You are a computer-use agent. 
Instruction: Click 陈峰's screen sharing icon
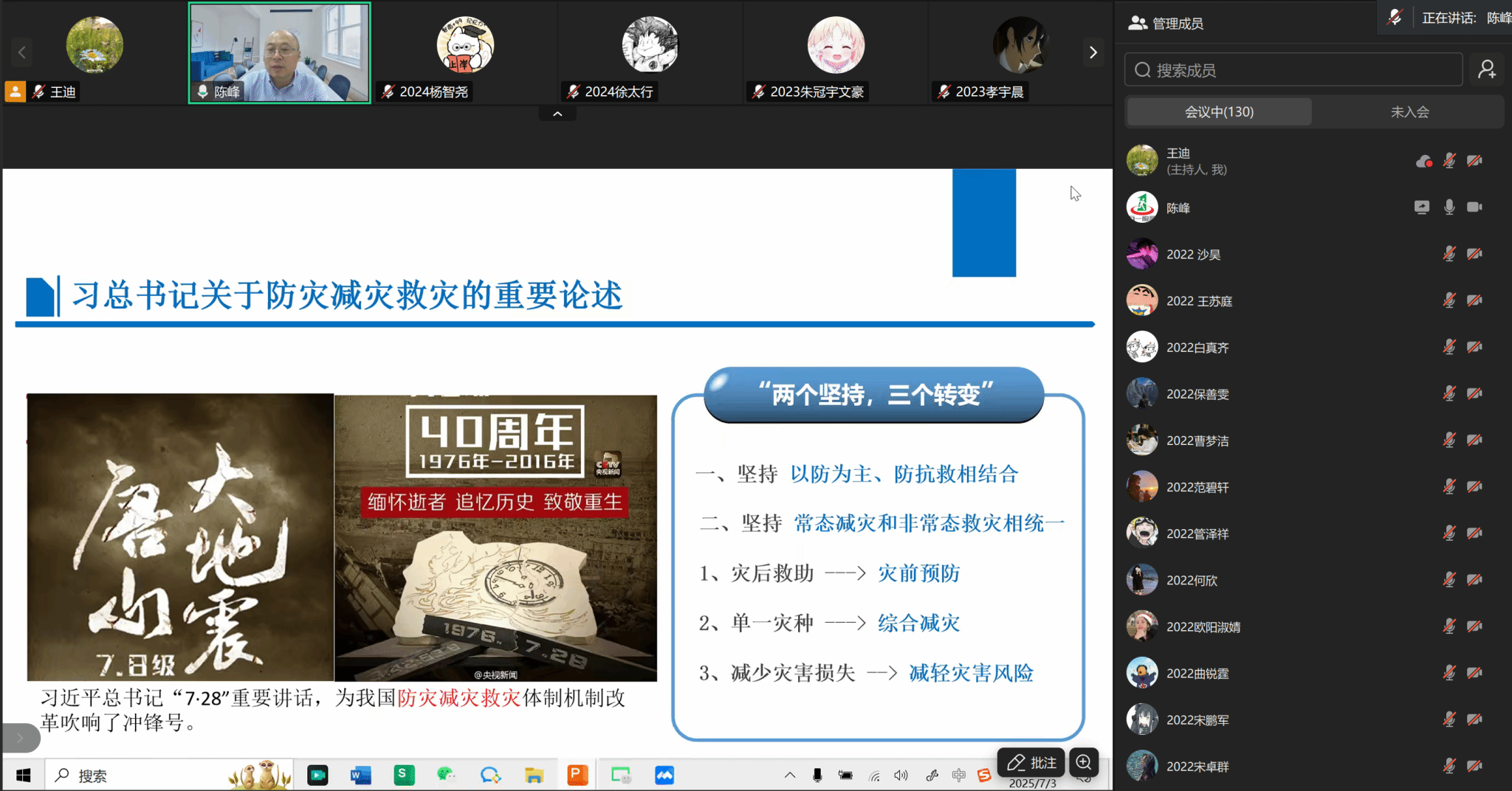(1421, 207)
